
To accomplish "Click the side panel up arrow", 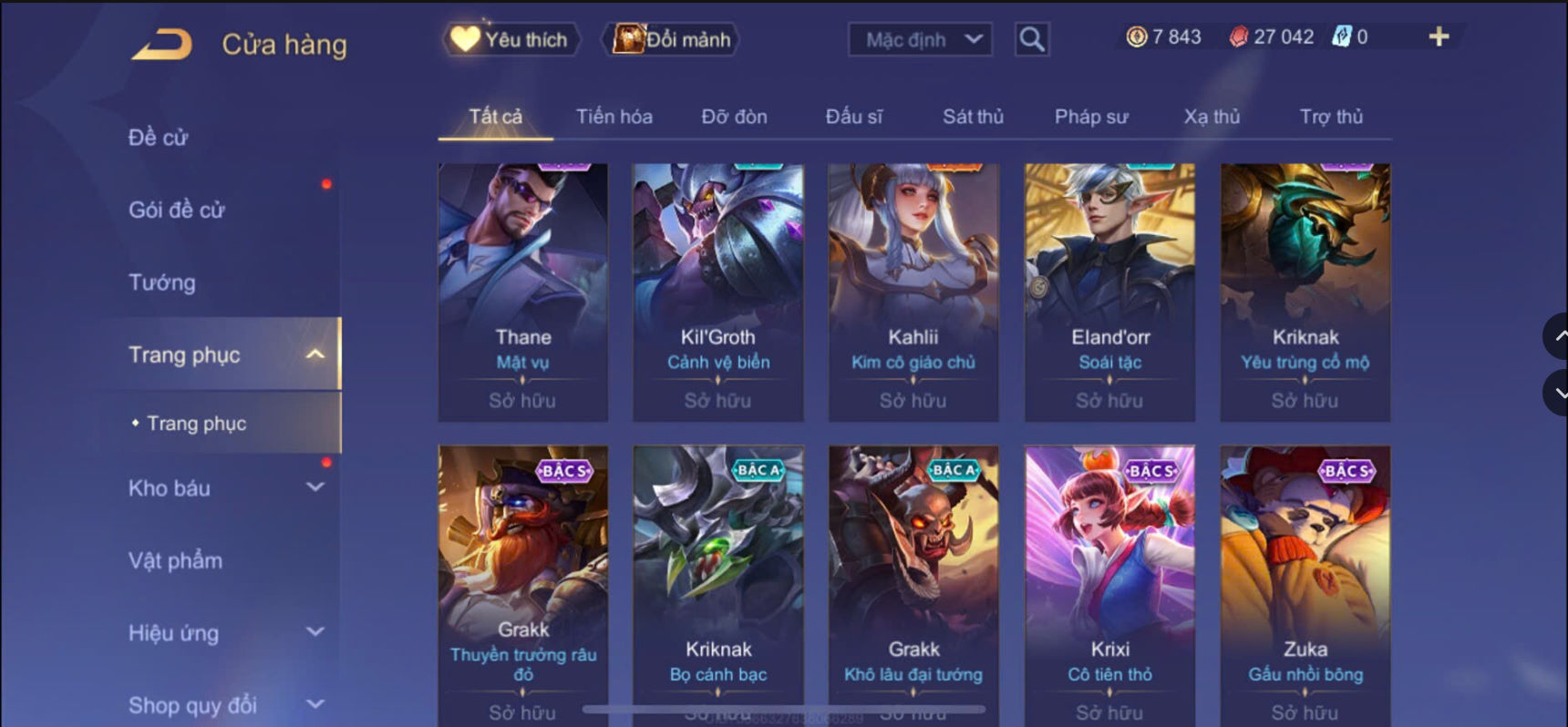I will [1557, 336].
